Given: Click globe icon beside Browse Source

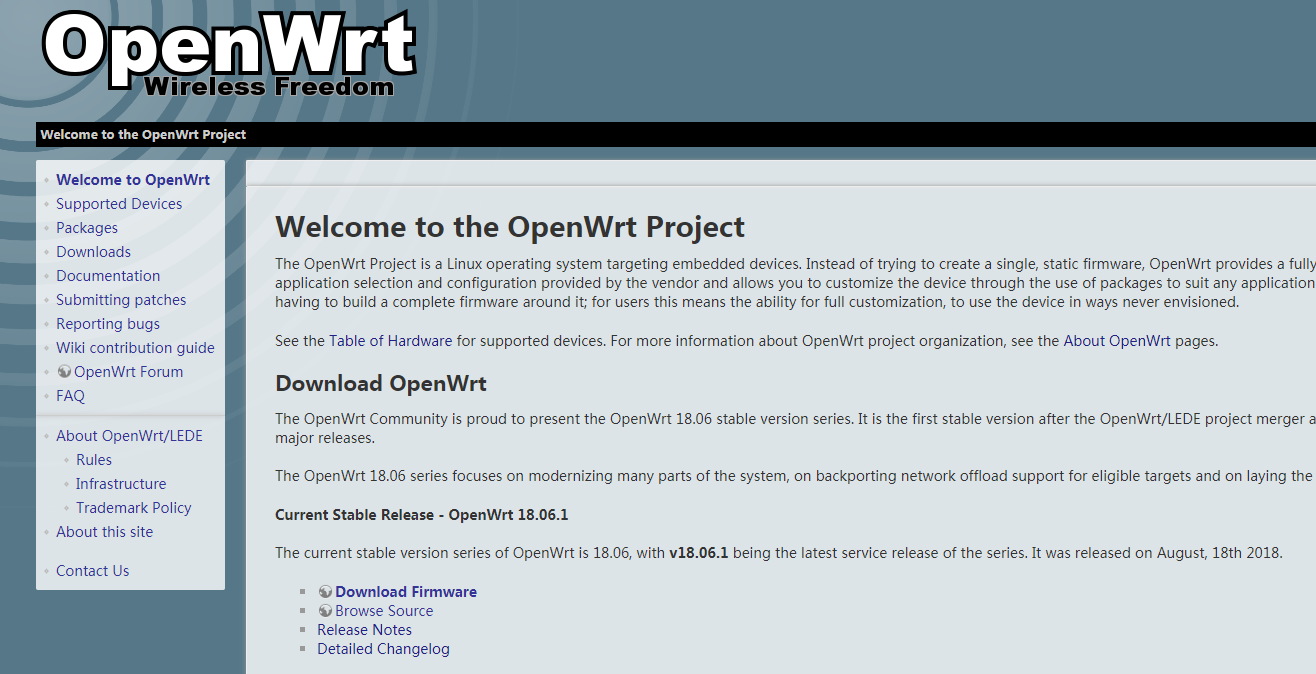Looking at the screenshot, I should coord(325,611).
